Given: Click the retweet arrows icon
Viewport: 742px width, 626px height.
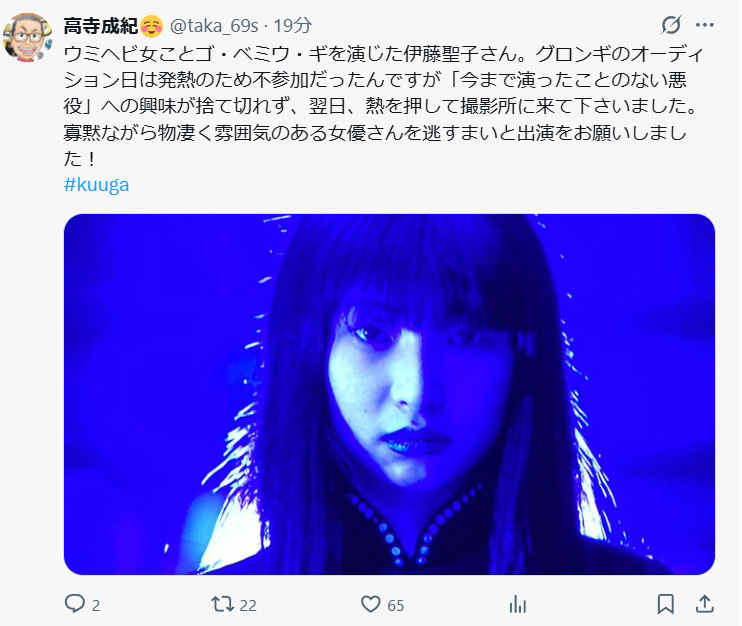Looking at the screenshot, I should (x=222, y=604).
